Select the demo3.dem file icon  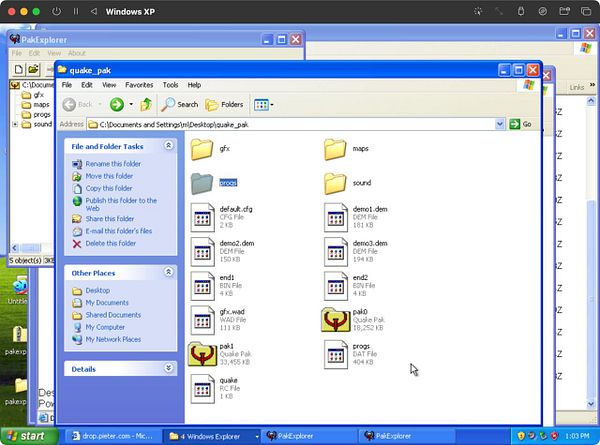click(x=336, y=252)
